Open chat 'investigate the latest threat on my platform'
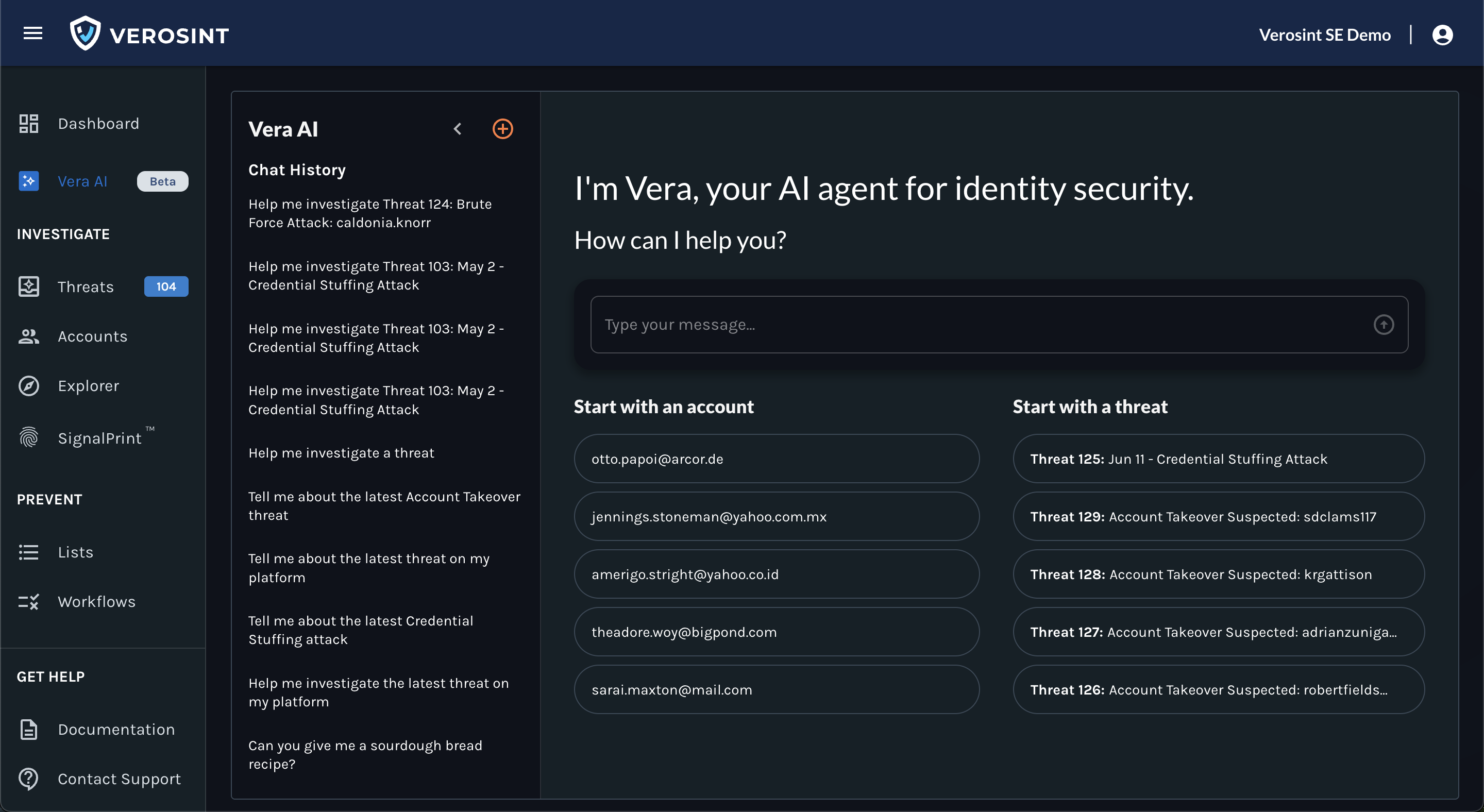Image resolution: width=1484 pixels, height=812 pixels. pos(379,692)
